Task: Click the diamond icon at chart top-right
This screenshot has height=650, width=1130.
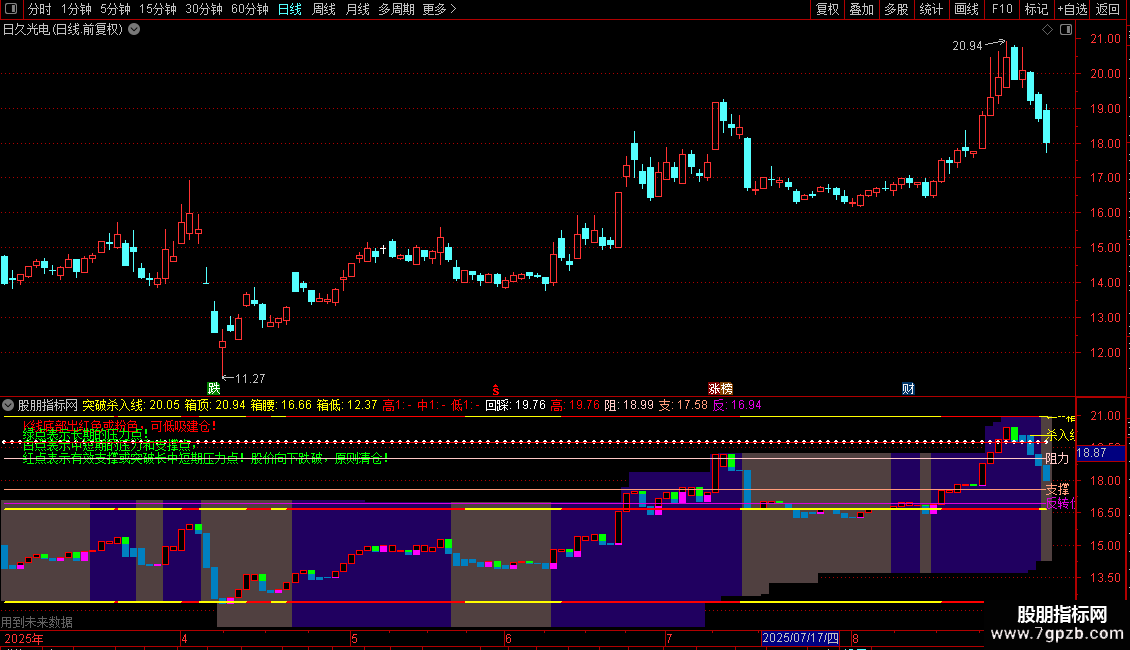Action: click(1047, 30)
